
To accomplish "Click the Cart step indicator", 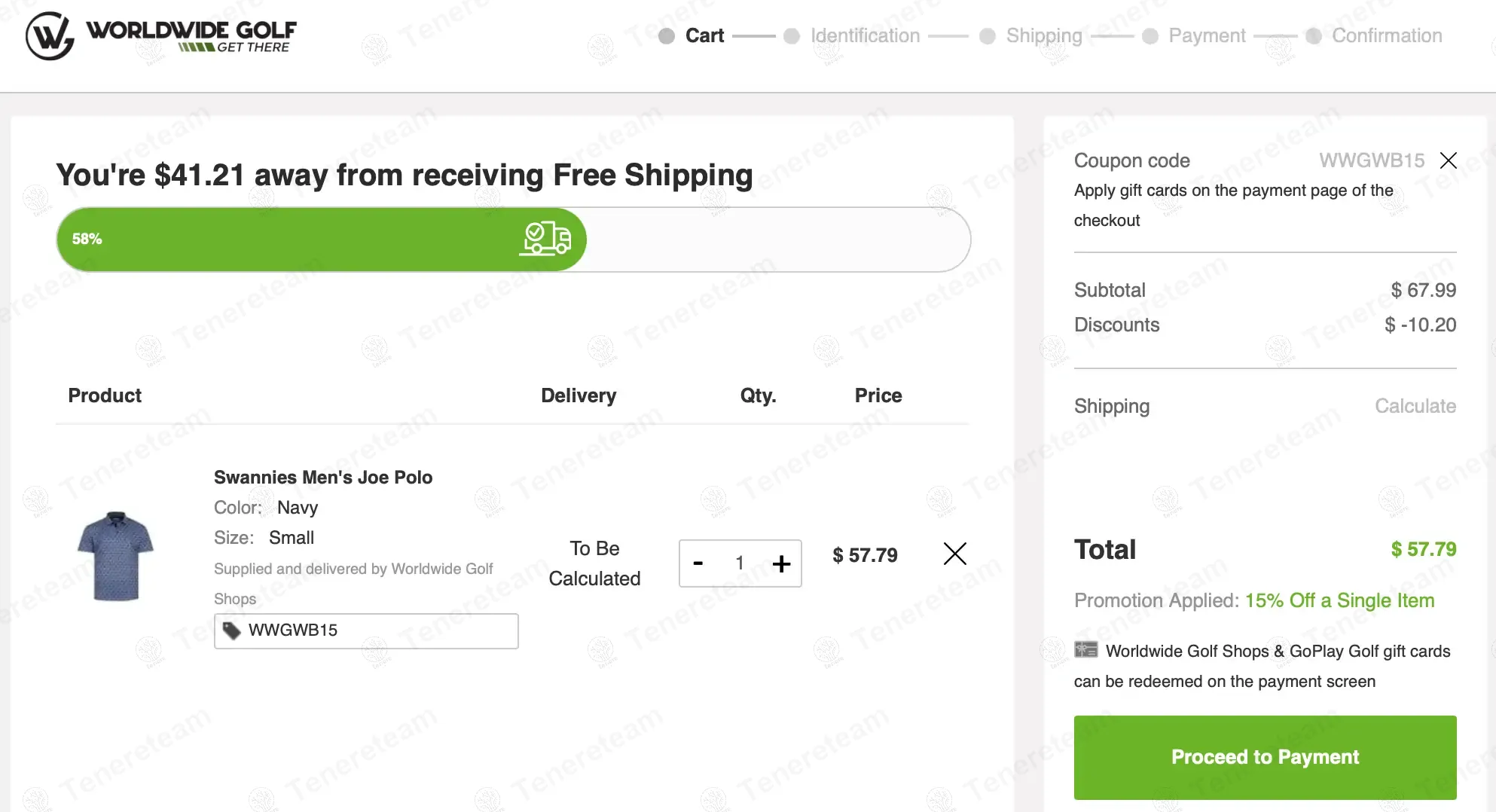I will point(704,35).
